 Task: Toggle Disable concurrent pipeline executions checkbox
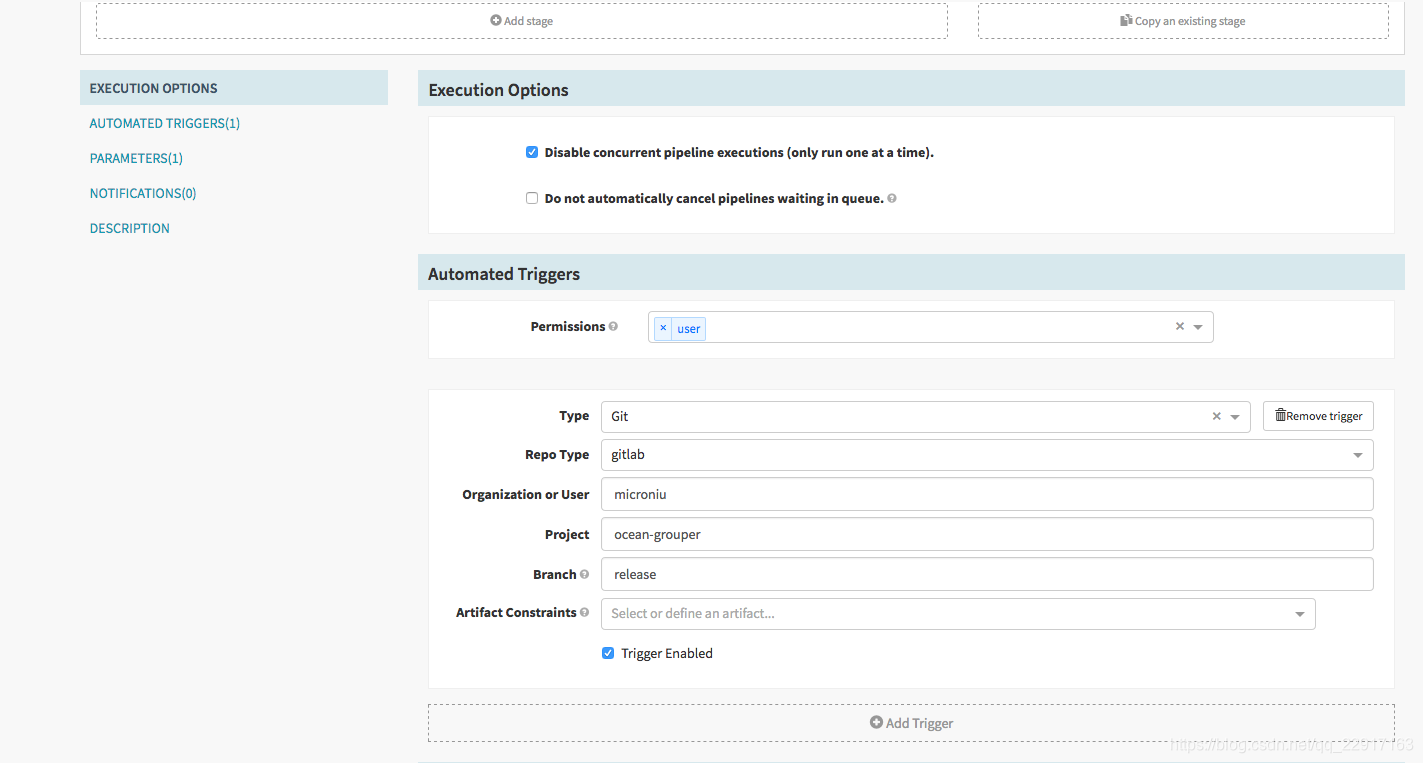(x=532, y=153)
